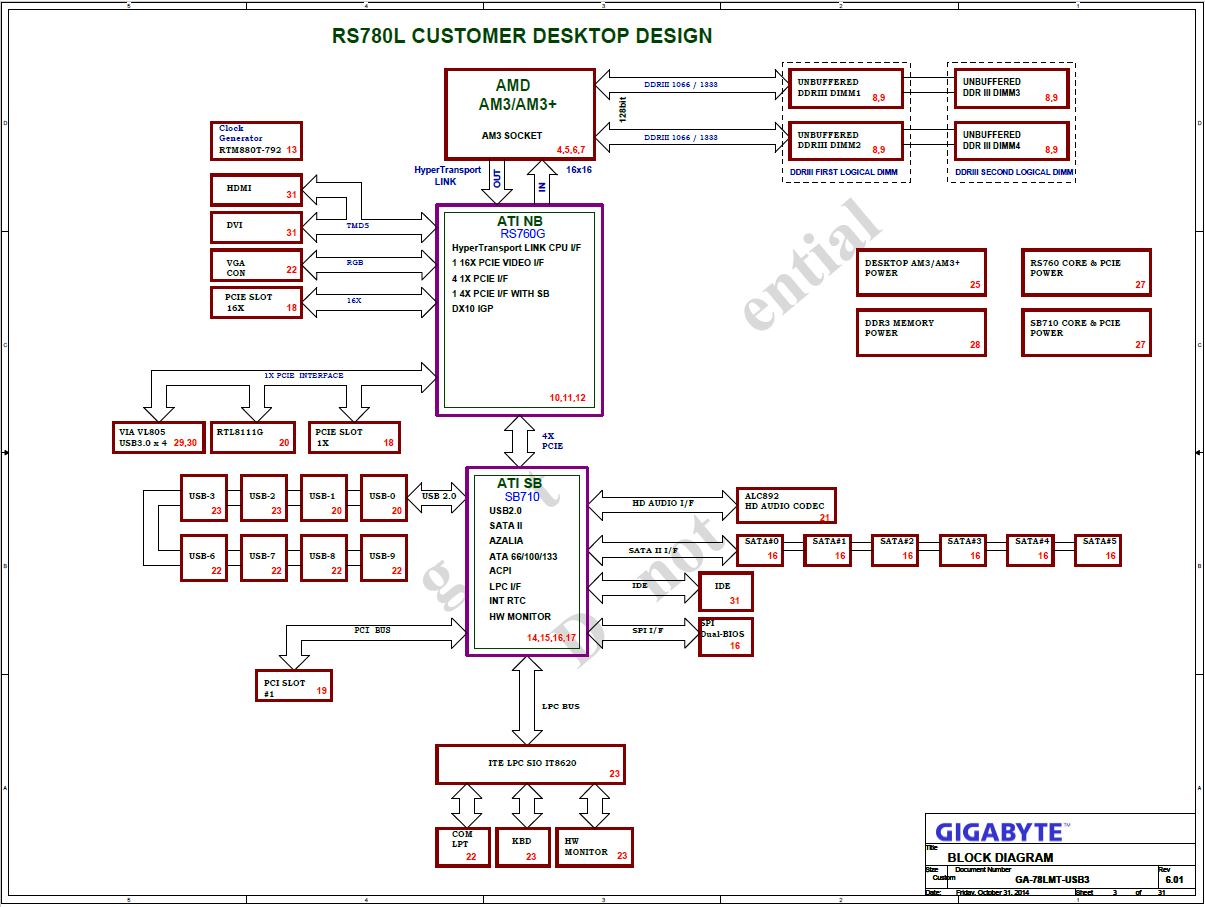Click the COM LPT block
Viewport: 1205px width, 907px height.
463,847
